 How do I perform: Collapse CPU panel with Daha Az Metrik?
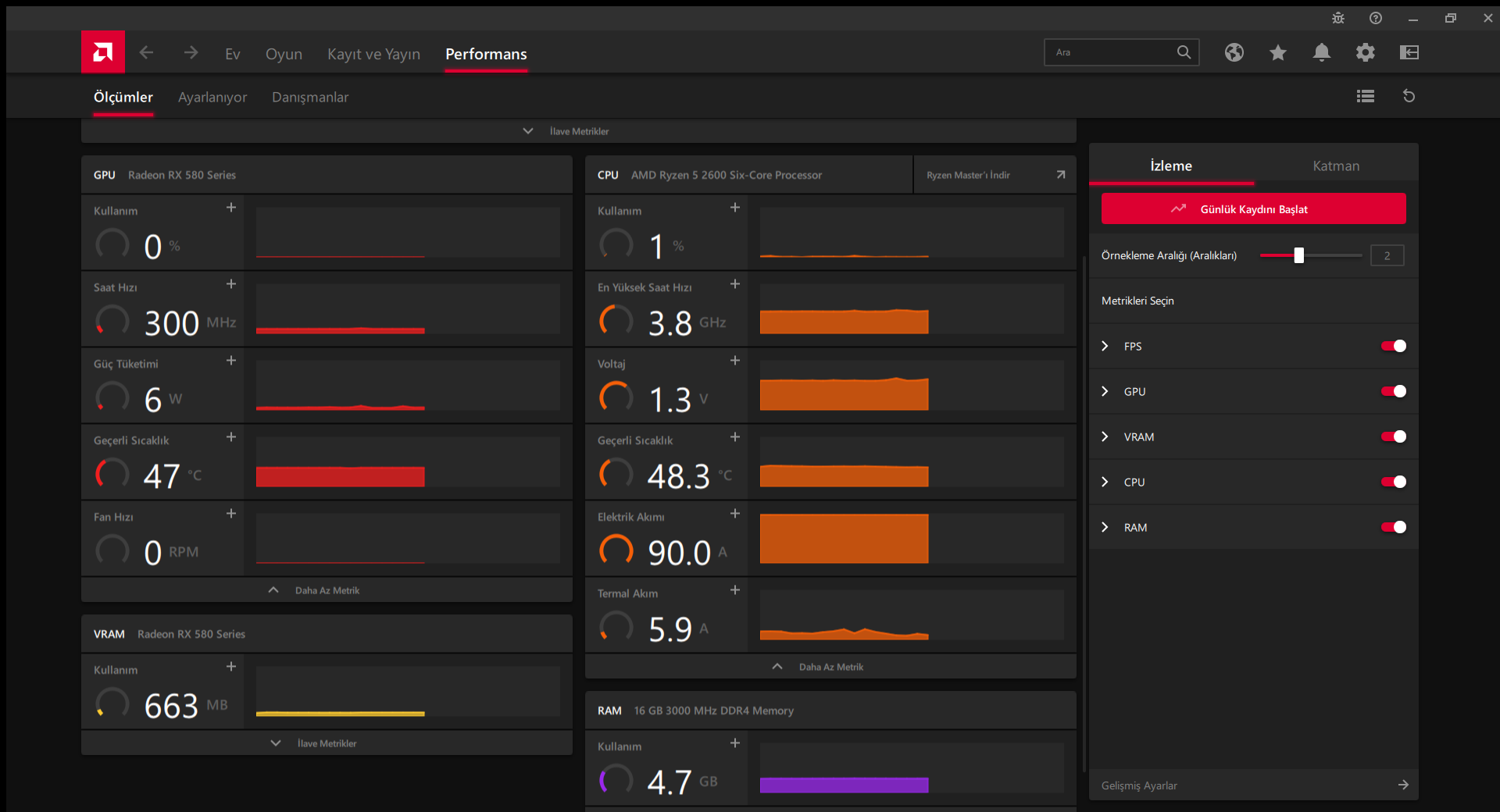830,667
